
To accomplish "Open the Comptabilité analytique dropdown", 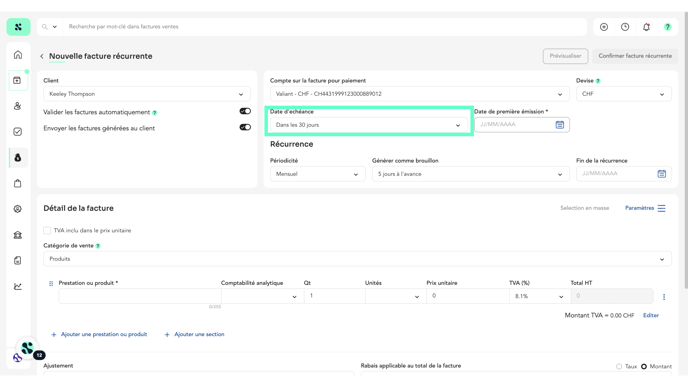I will point(262,296).
